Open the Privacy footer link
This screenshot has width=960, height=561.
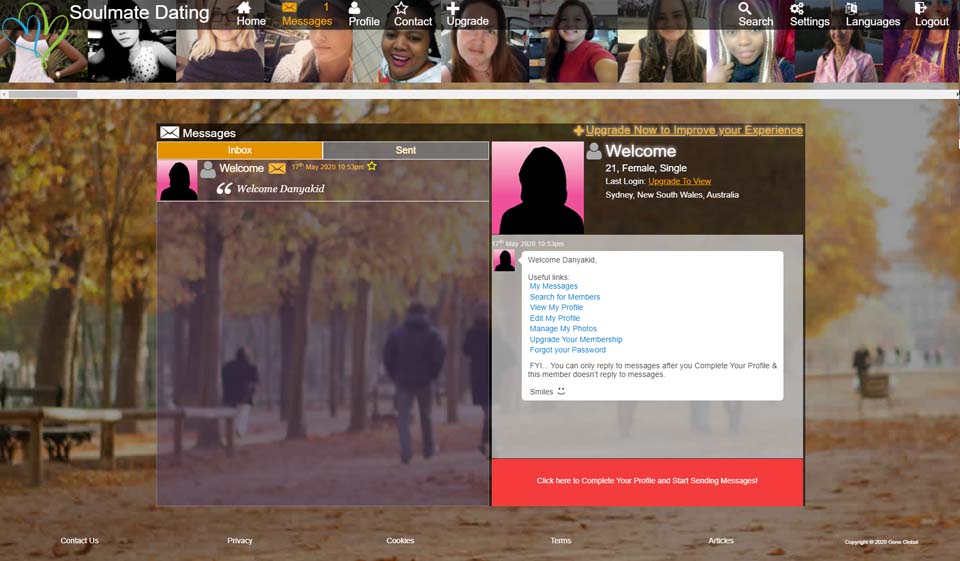click(240, 541)
